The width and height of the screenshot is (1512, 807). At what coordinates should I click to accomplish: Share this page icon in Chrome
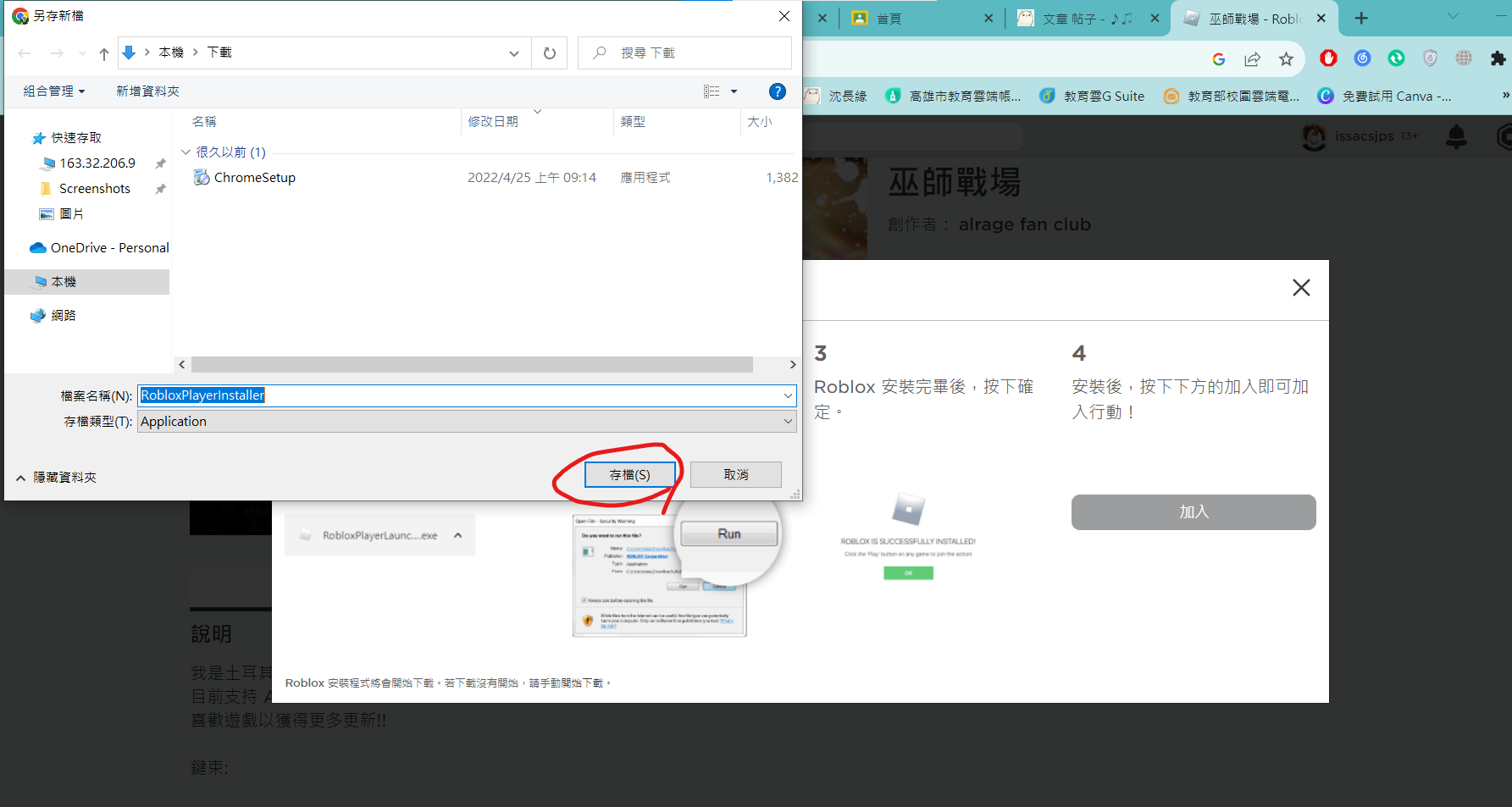point(1252,58)
